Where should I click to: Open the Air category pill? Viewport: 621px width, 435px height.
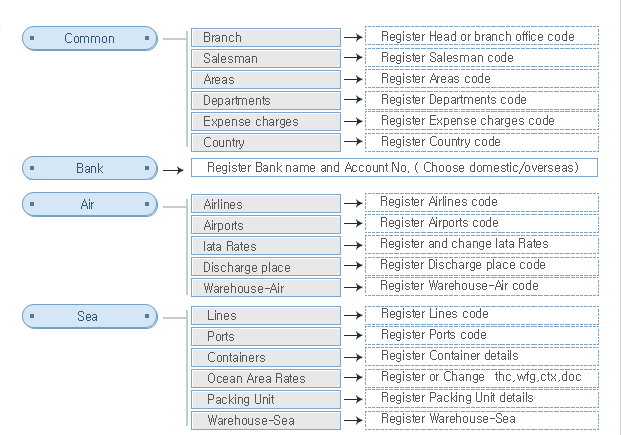(90, 204)
